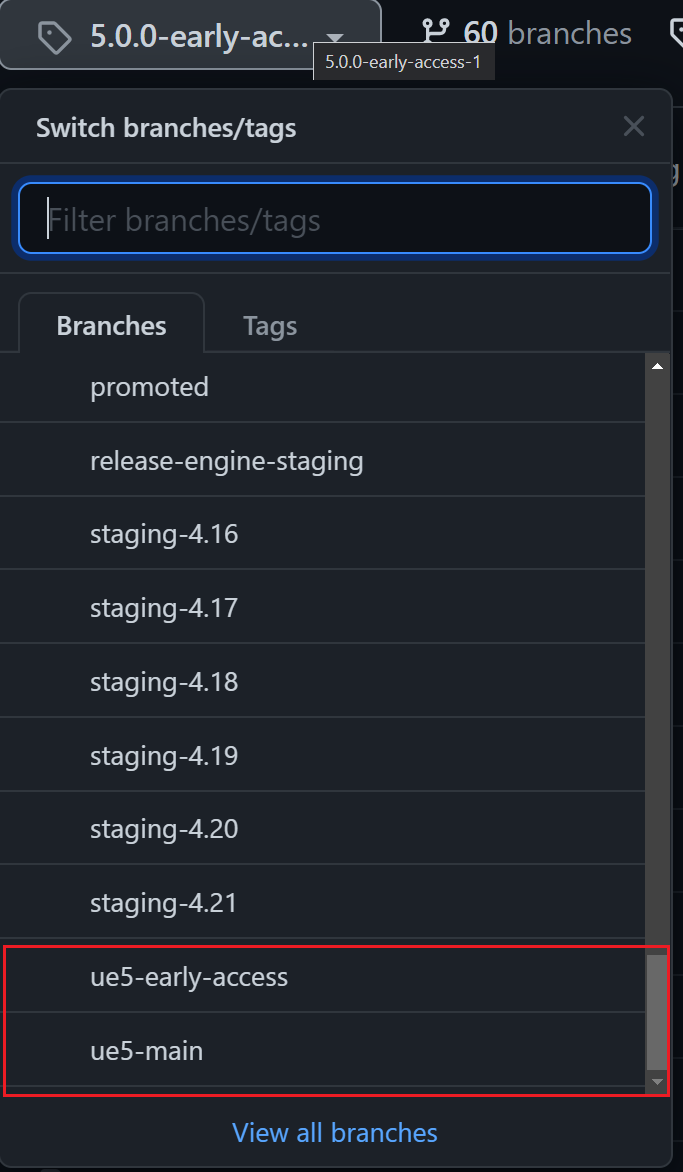Select the ue5-early-access branch

189,977
